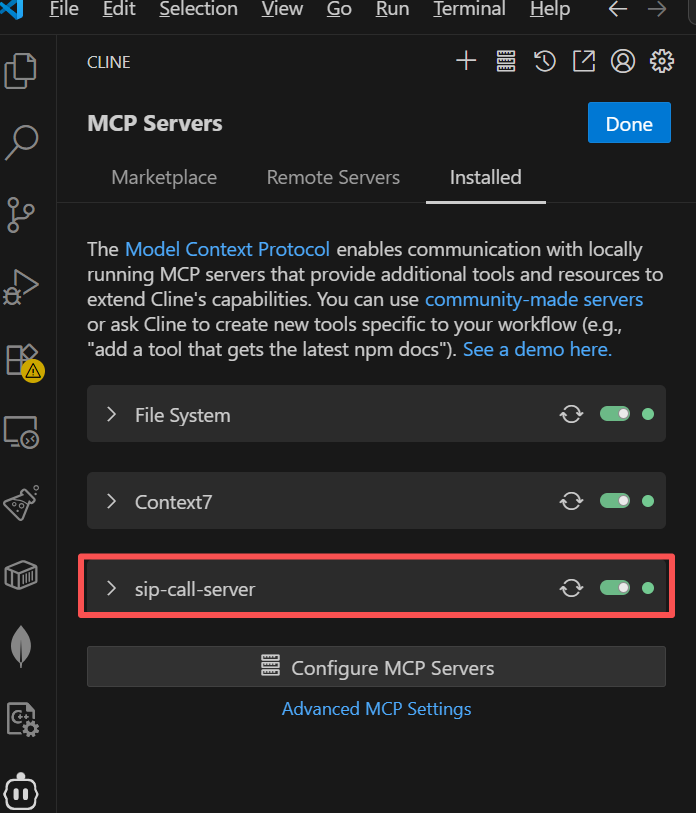Open Advanced MCP Settings link
The image size is (696, 813).
pyautogui.click(x=376, y=709)
